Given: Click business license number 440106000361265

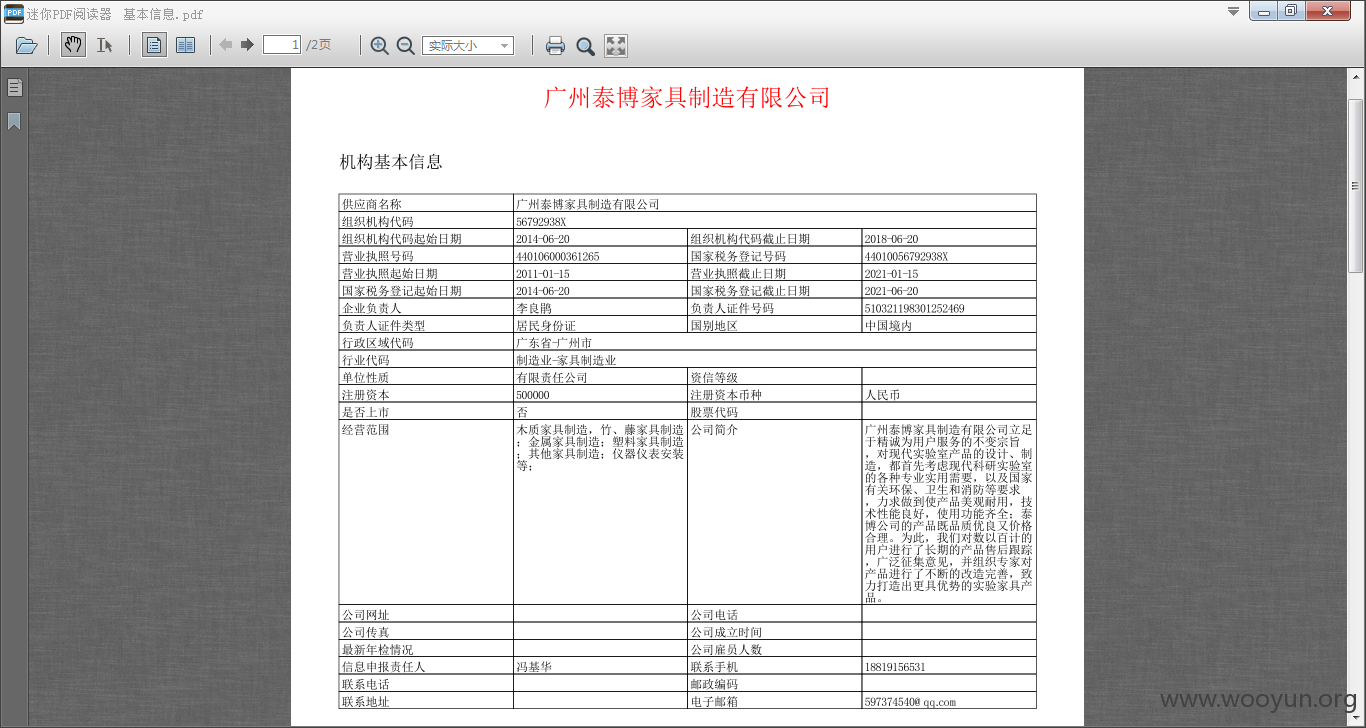Looking at the screenshot, I should pos(558,256).
